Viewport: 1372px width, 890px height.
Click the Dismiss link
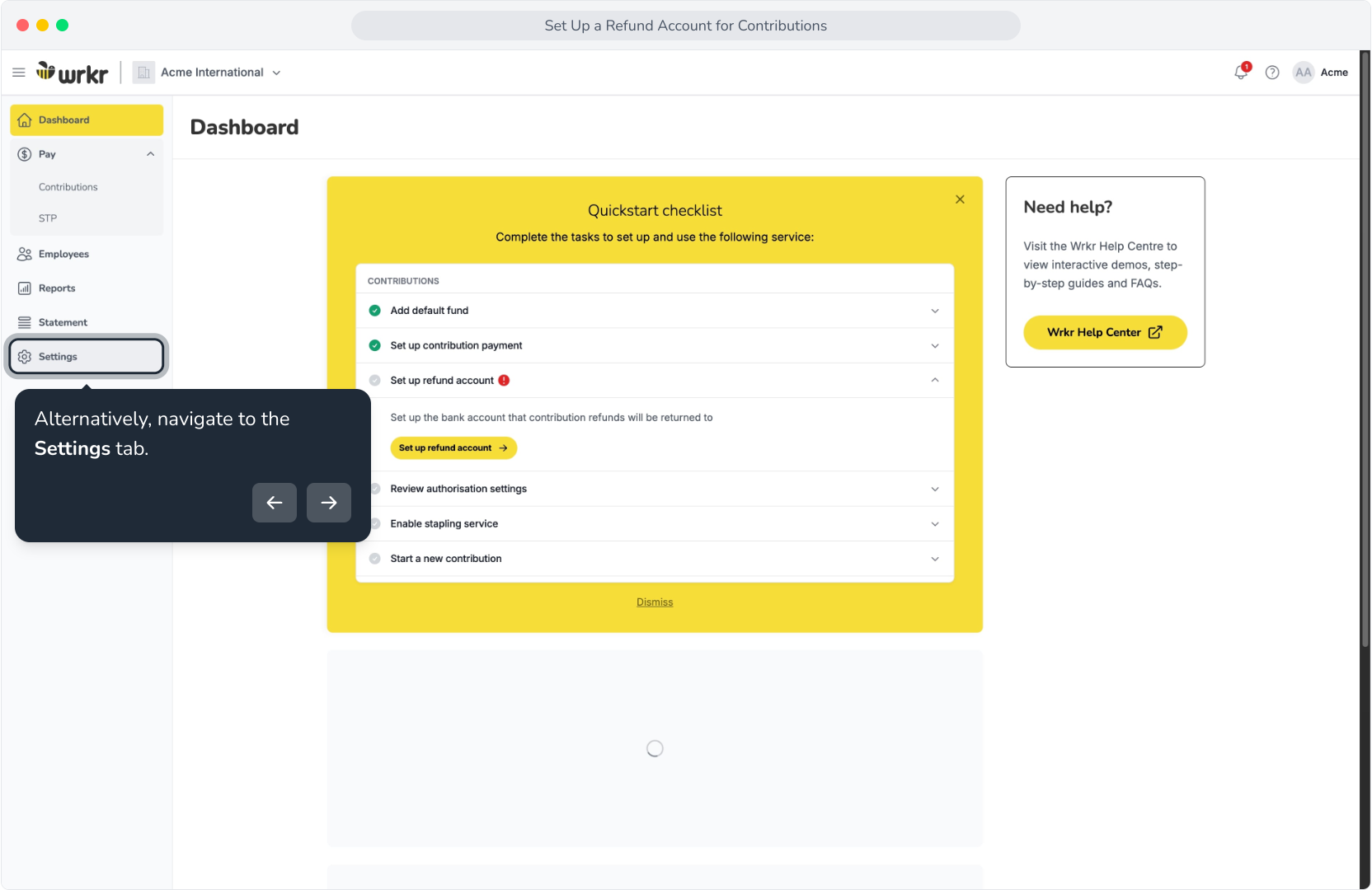click(655, 602)
